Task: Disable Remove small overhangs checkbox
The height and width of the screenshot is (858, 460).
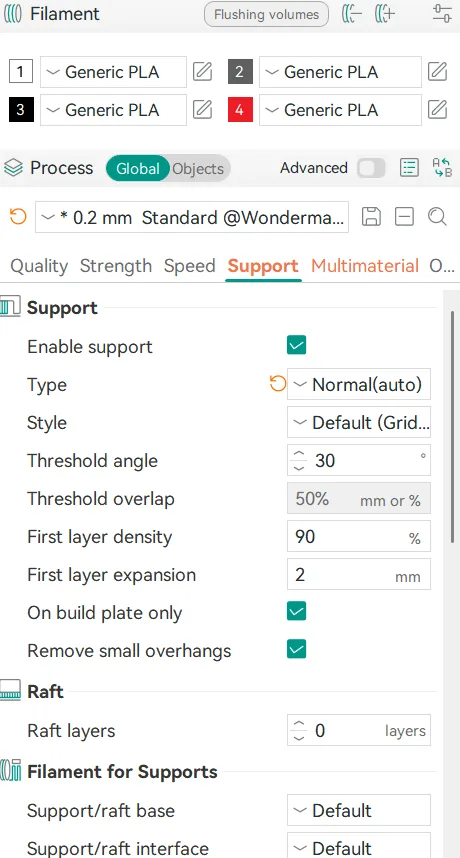Action: pyautogui.click(x=296, y=650)
